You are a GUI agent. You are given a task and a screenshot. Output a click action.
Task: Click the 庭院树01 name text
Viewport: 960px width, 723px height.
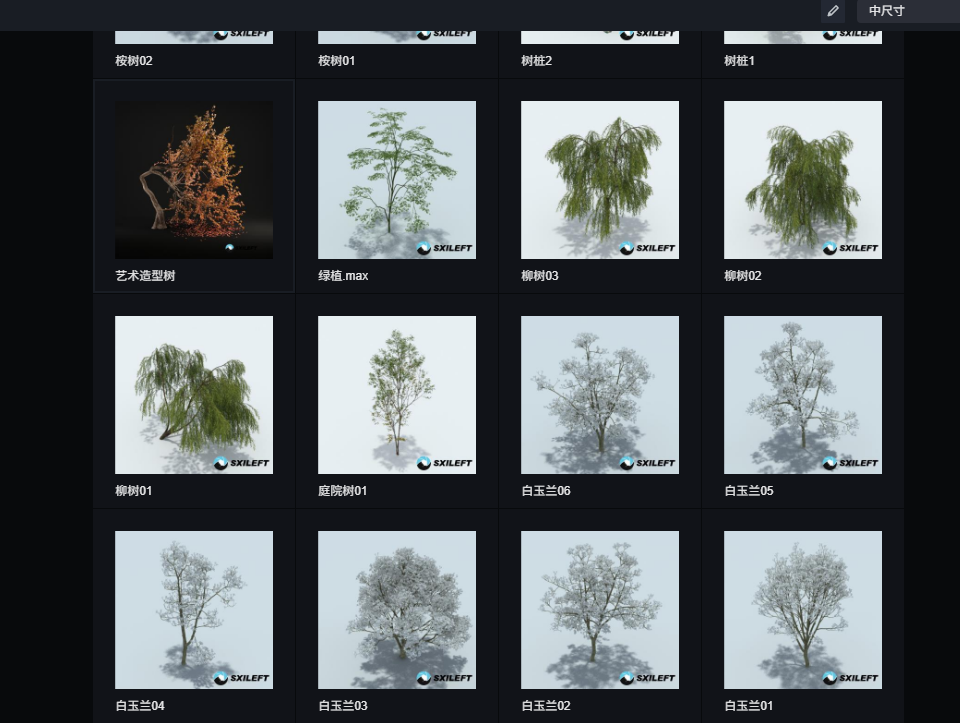coord(342,490)
